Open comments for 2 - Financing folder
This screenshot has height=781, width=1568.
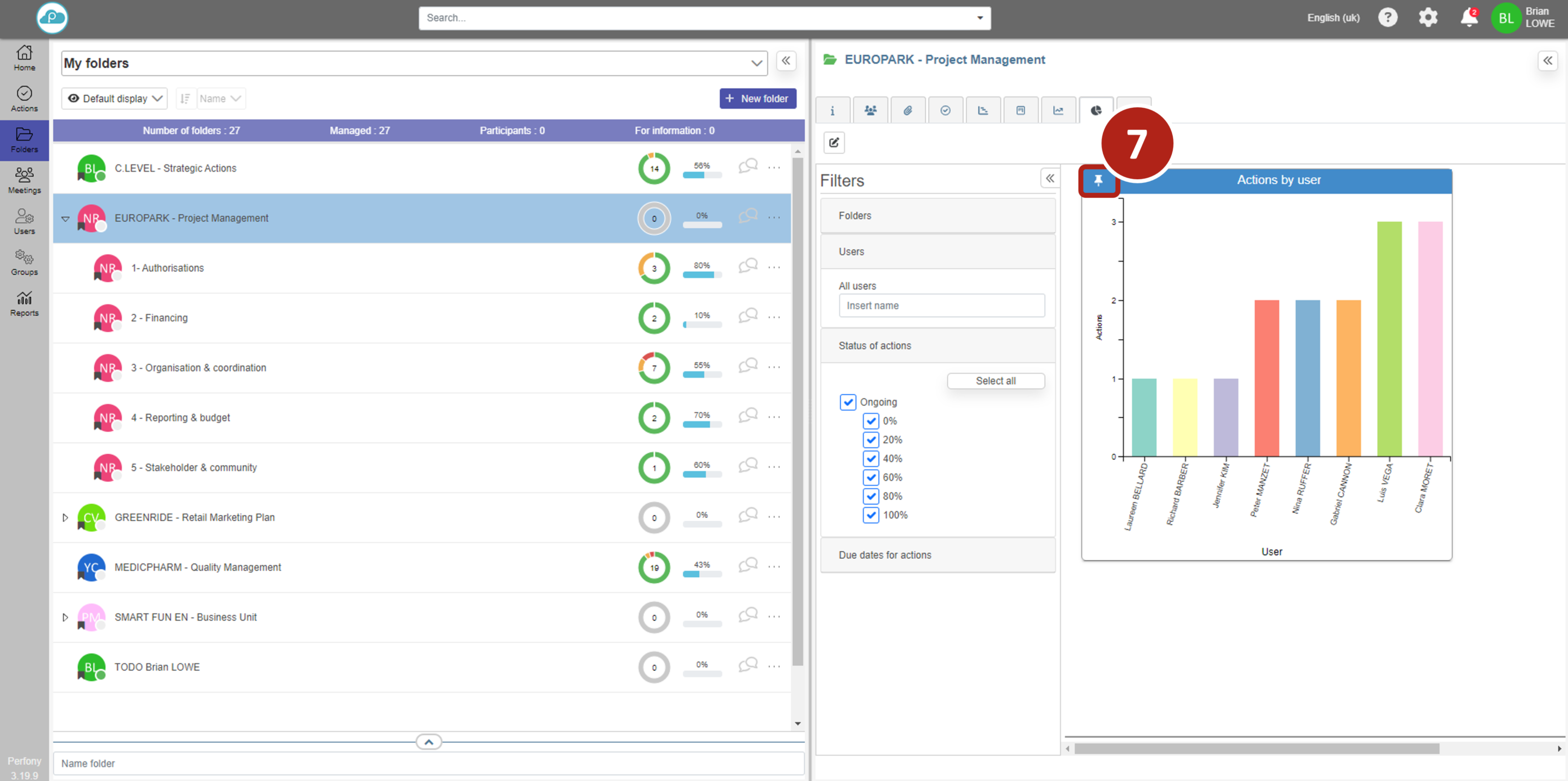pyautogui.click(x=748, y=316)
